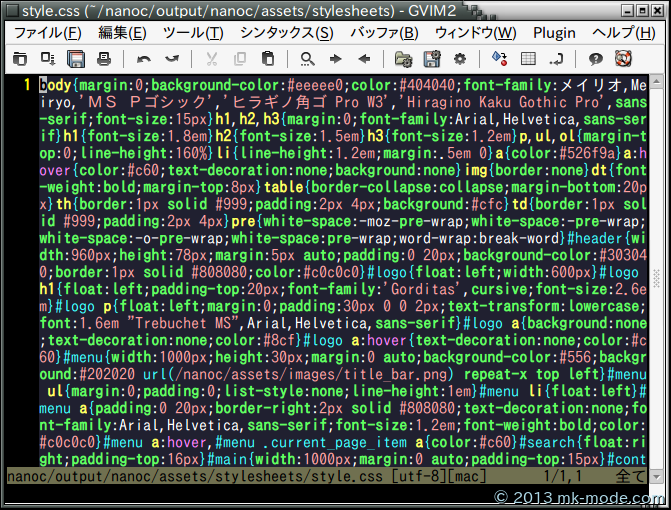This screenshot has width=671, height=510.
Task: Open Find and Replace with magnifier icon
Action: tap(306, 59)
